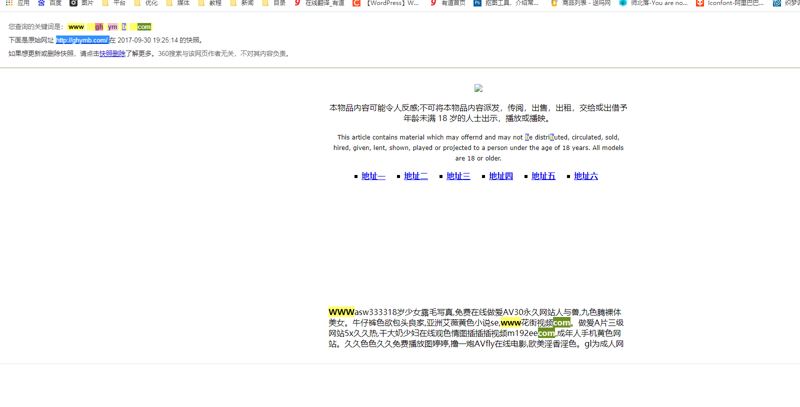Open the 新闻 bookmark folder
Image resolution: width=800 pixels, height=407 pixels.
[x=242, y=3]
